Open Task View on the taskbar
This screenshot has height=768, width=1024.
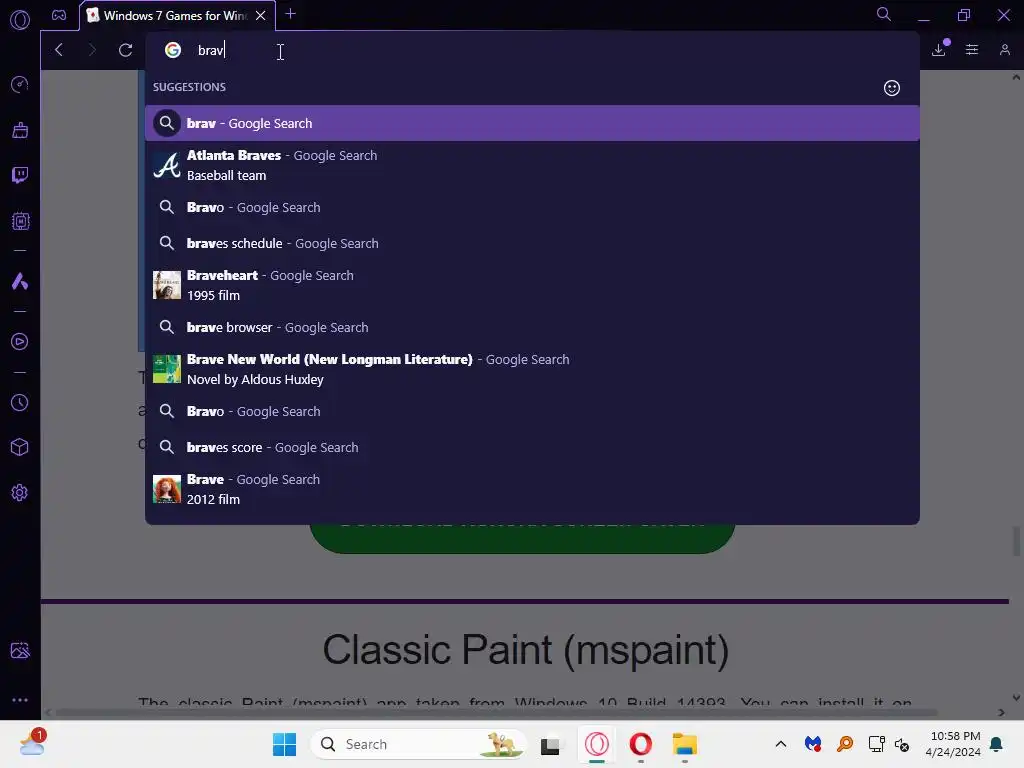point(550,745)
